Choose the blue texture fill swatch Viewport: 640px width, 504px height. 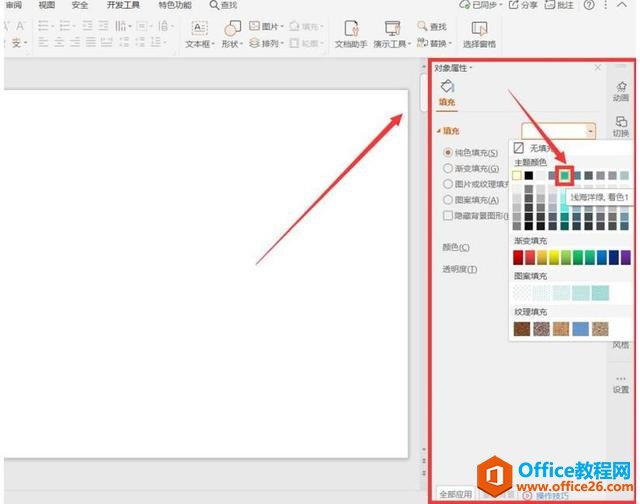click(580, 329)
